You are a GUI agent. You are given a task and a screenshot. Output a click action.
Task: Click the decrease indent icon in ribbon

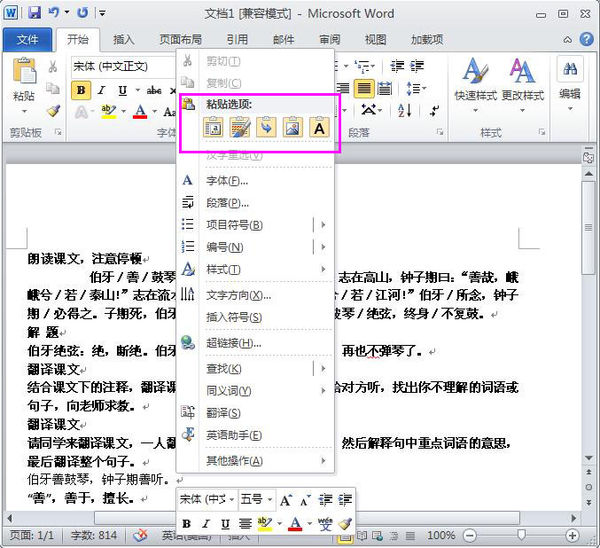[x=398, y=66]
